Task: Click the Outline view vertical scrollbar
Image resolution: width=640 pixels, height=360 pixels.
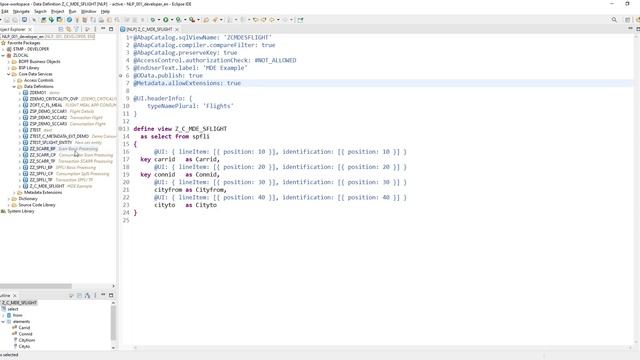Action: click(113, 322)
